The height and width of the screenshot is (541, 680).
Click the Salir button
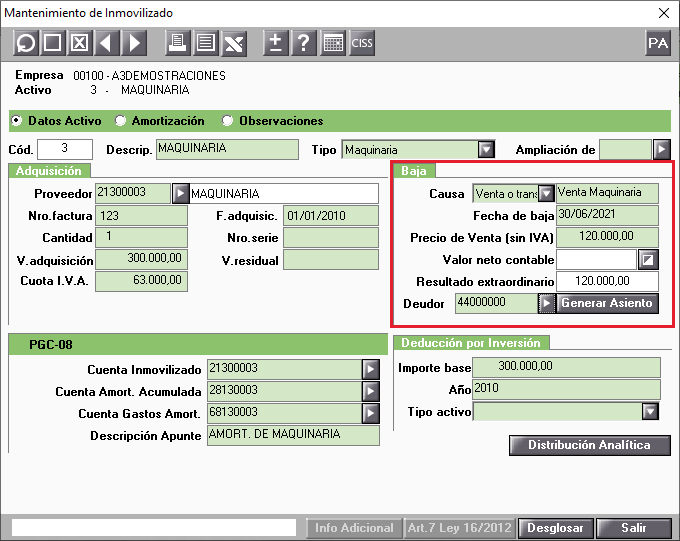click(634, 528)
